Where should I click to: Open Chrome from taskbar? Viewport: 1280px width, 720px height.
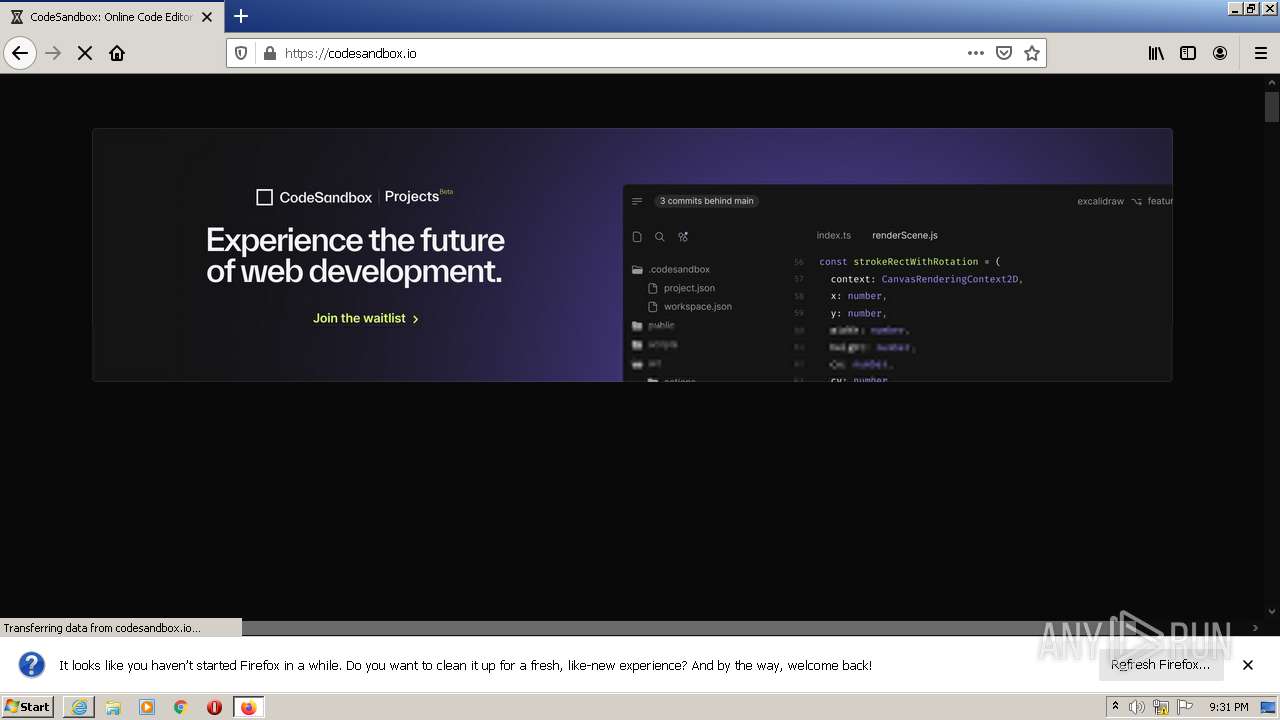(x=181, y=707)
